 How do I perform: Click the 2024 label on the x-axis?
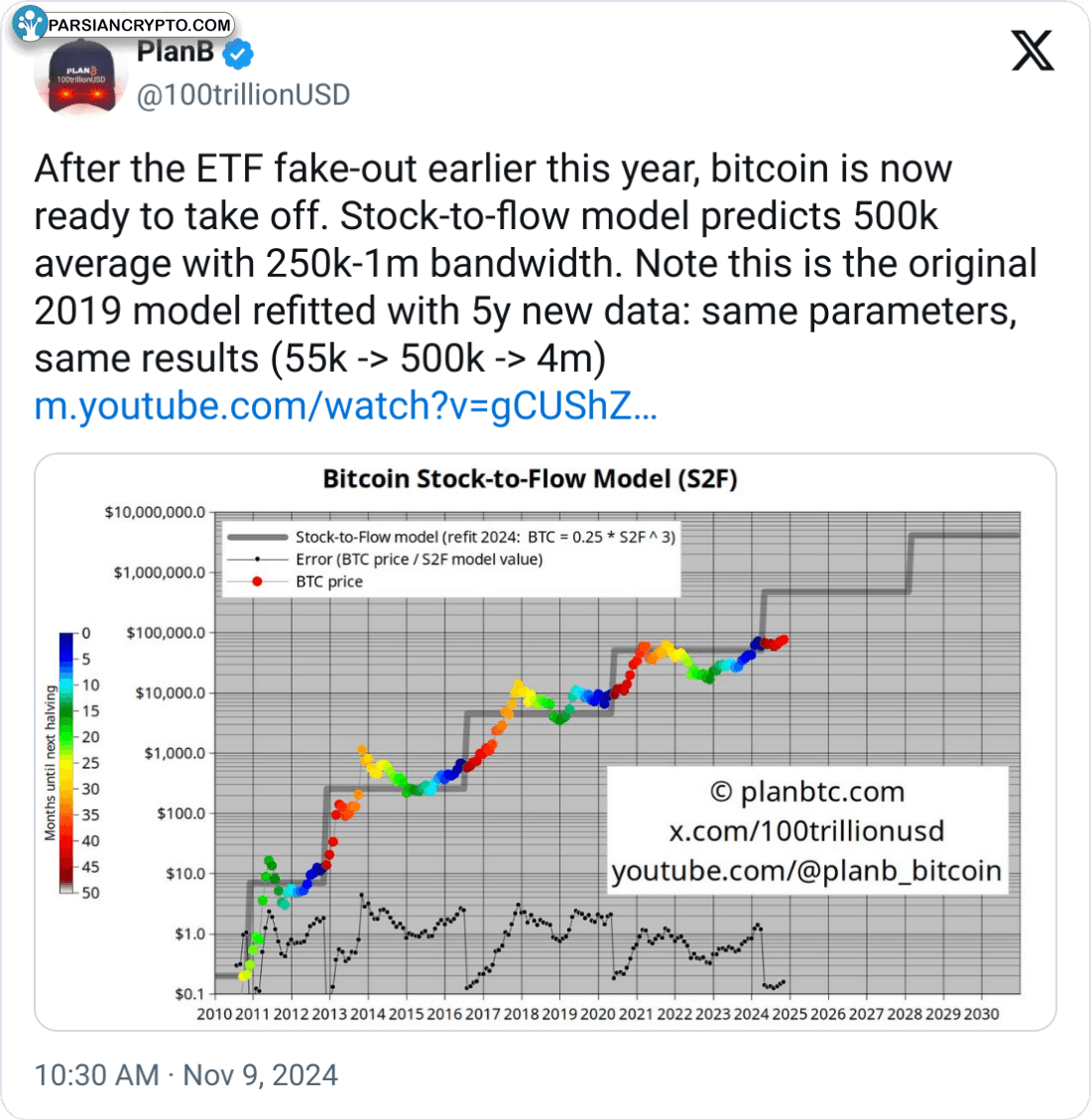[751, 1014]
